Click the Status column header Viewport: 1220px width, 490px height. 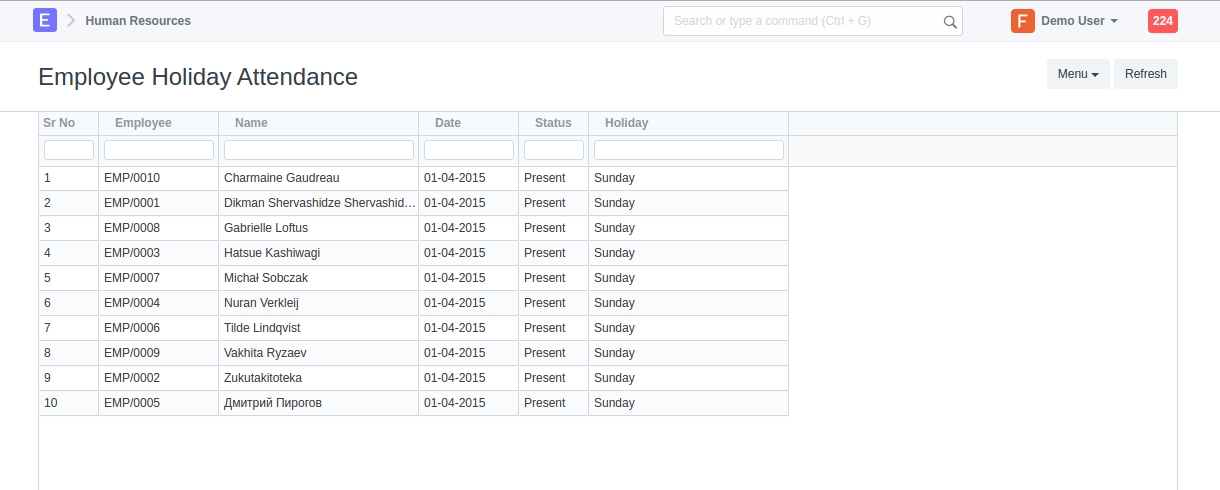[553, 123]
